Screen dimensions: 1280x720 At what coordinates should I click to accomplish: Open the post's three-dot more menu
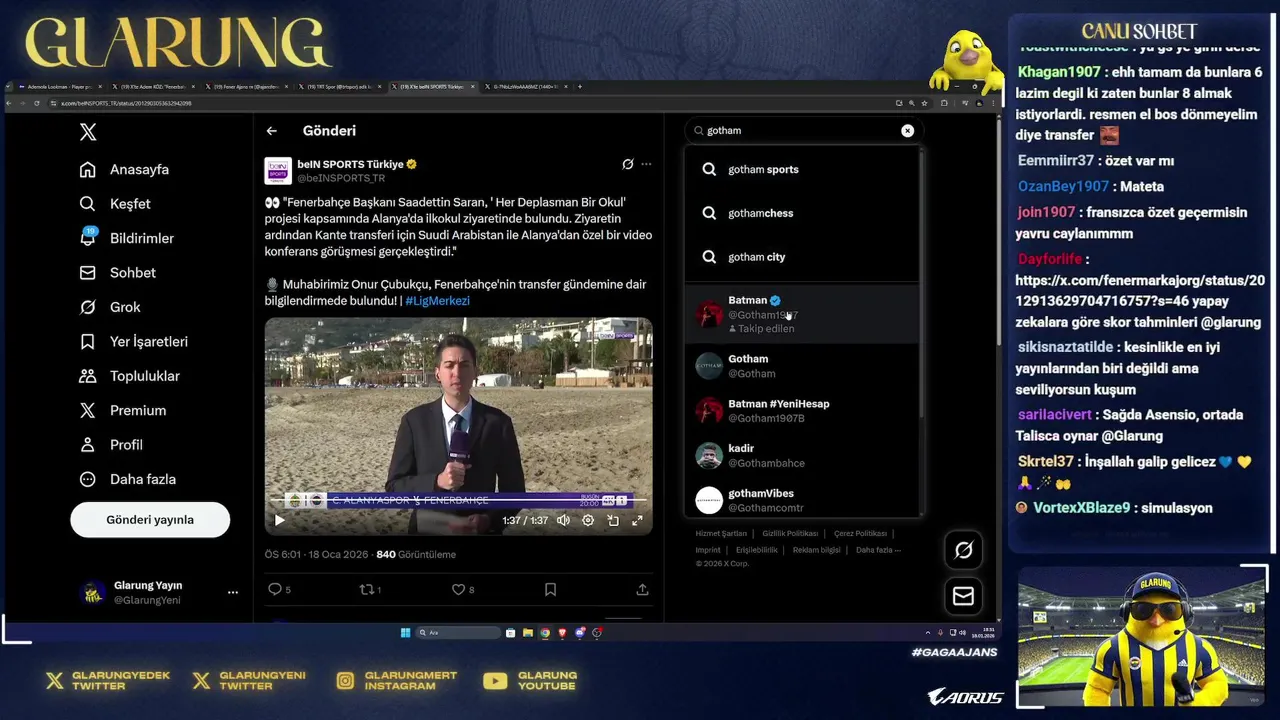point(646,164)
